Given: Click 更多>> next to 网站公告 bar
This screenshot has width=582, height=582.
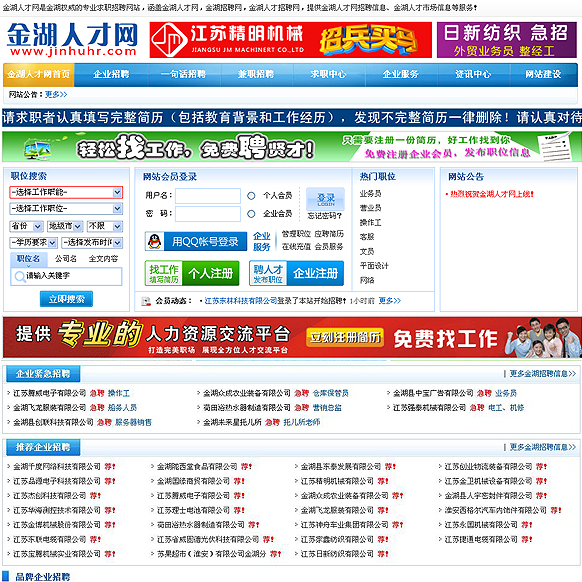Looking at the screenshot, I should 56,95.
